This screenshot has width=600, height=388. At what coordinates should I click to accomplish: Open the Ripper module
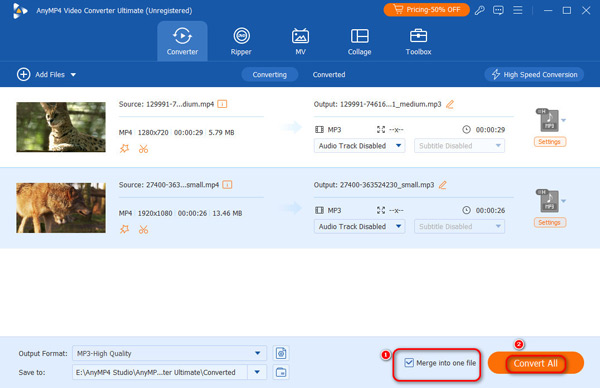coord(241,41)
